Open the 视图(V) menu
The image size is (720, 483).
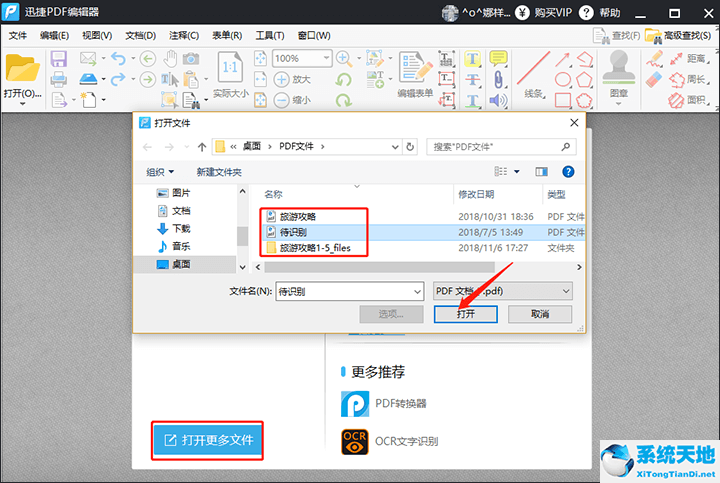click(97, 35)
